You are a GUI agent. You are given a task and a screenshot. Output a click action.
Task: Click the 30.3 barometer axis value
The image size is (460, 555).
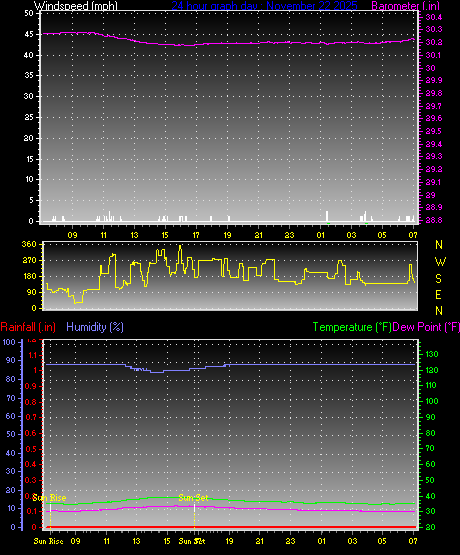(x=433, y=29)
